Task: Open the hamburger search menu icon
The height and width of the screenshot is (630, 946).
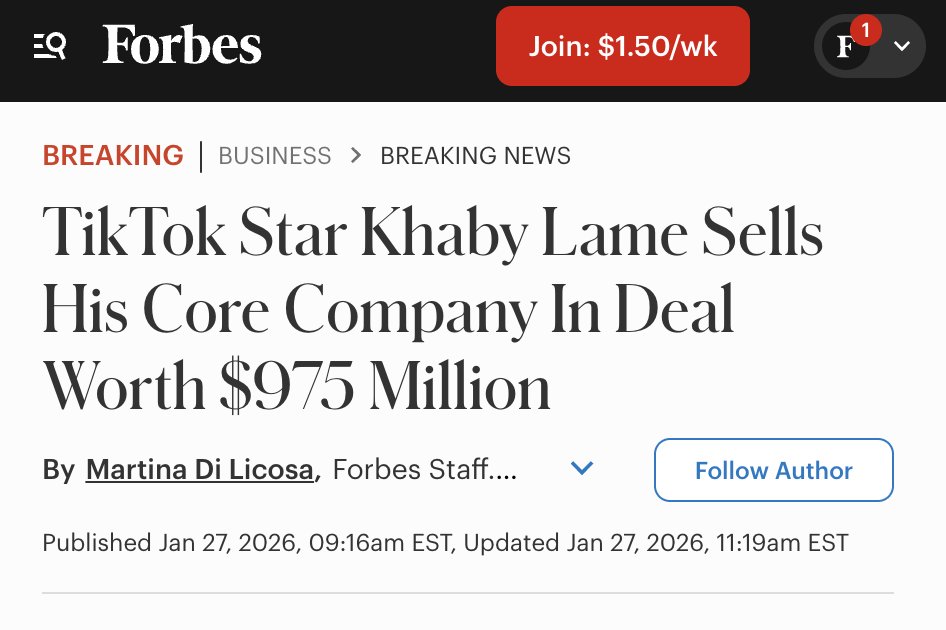Action: click(50, 46)
